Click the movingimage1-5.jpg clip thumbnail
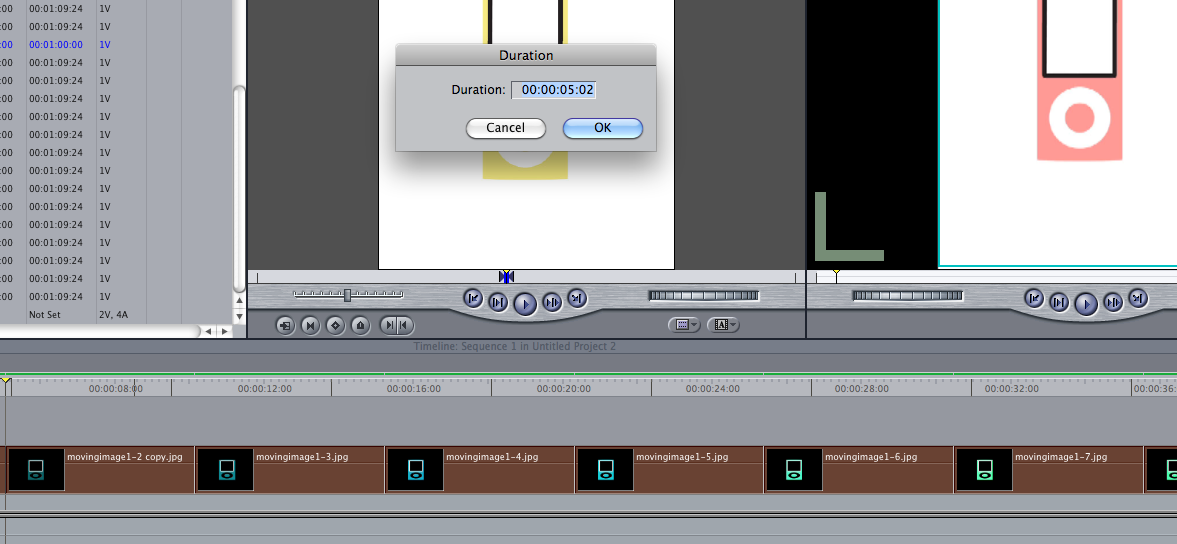Image resolution: width=1177 pixels, height=544 pixels. pyautogui.click(x=605, y=470)
